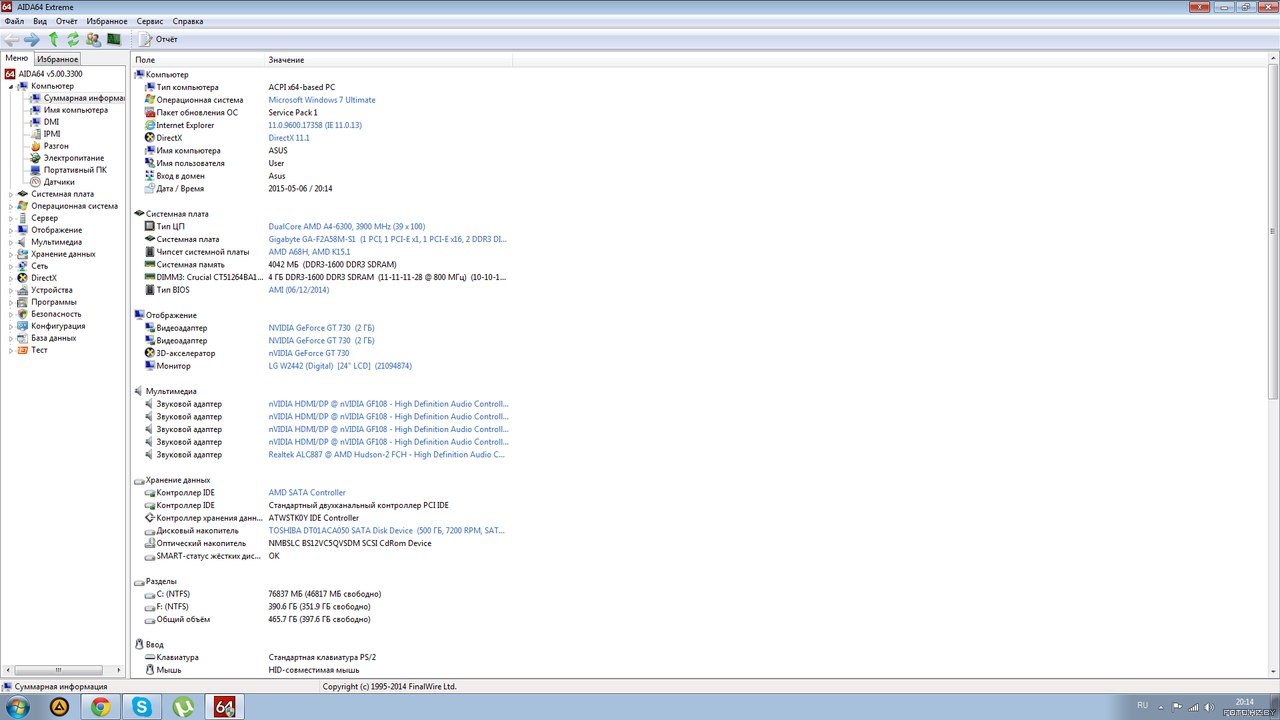Switch to the Избранное sidebar tab
Screen dimensions: 1280x720
point(58,59)
